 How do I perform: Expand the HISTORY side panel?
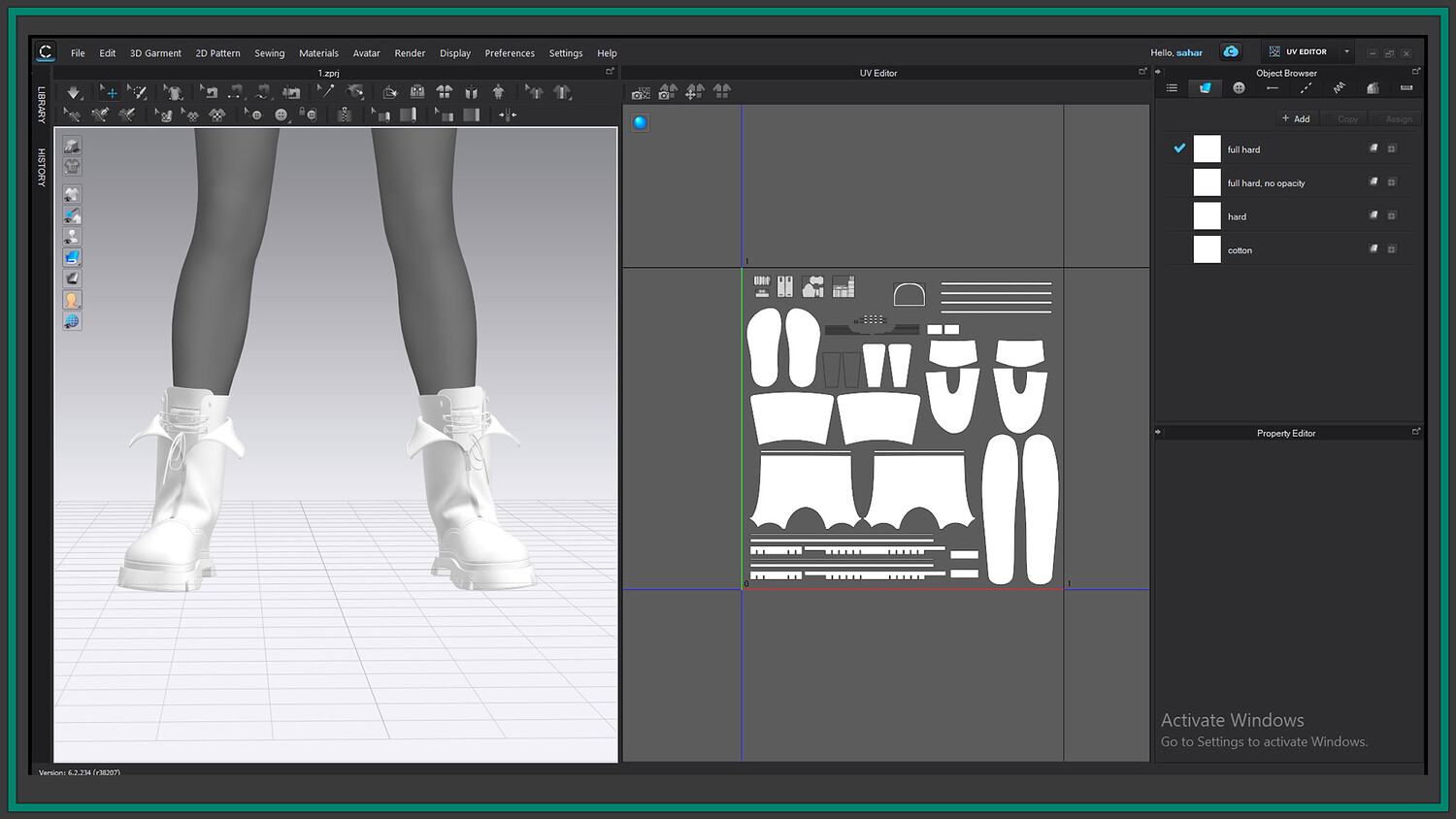42,167
